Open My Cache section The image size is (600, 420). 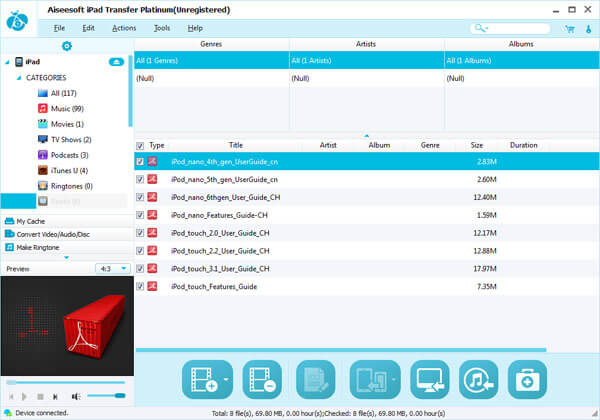[x=67, y=221]
